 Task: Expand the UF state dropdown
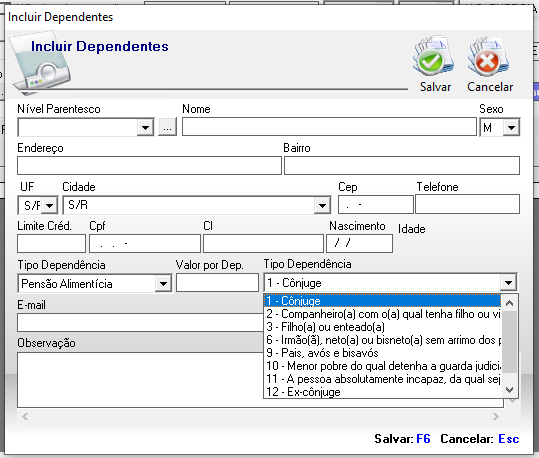pyautogui.click(x=50, y=206)
